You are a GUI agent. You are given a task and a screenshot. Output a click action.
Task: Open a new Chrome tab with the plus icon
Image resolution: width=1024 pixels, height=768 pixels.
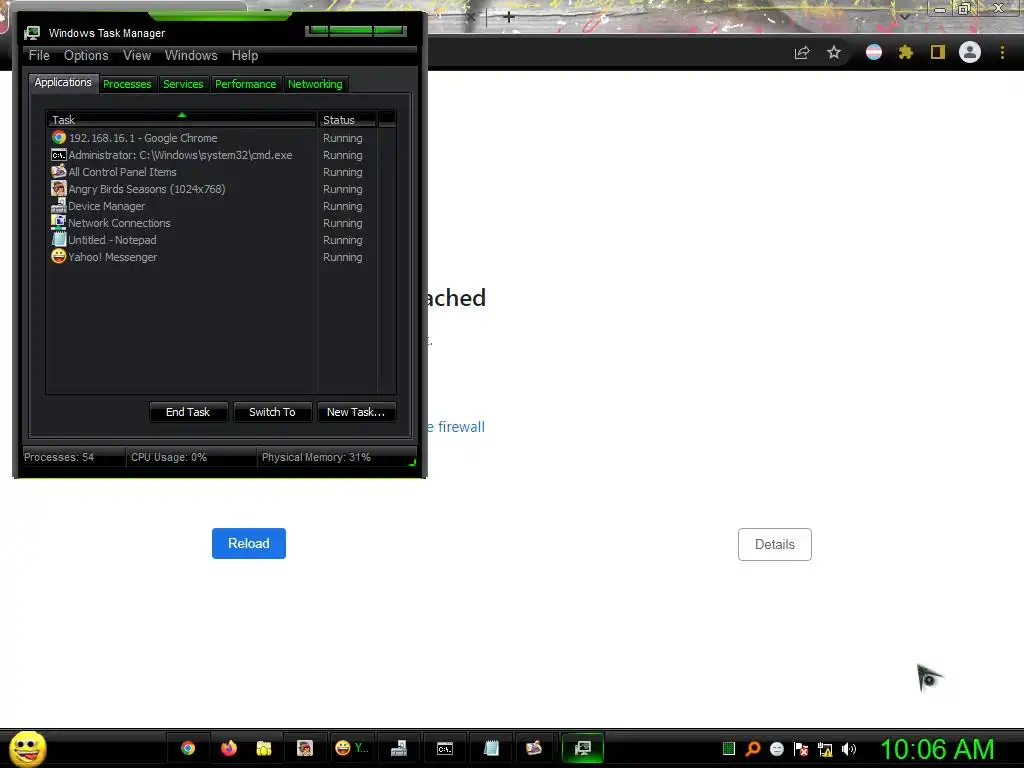click(x=509, y=17)
